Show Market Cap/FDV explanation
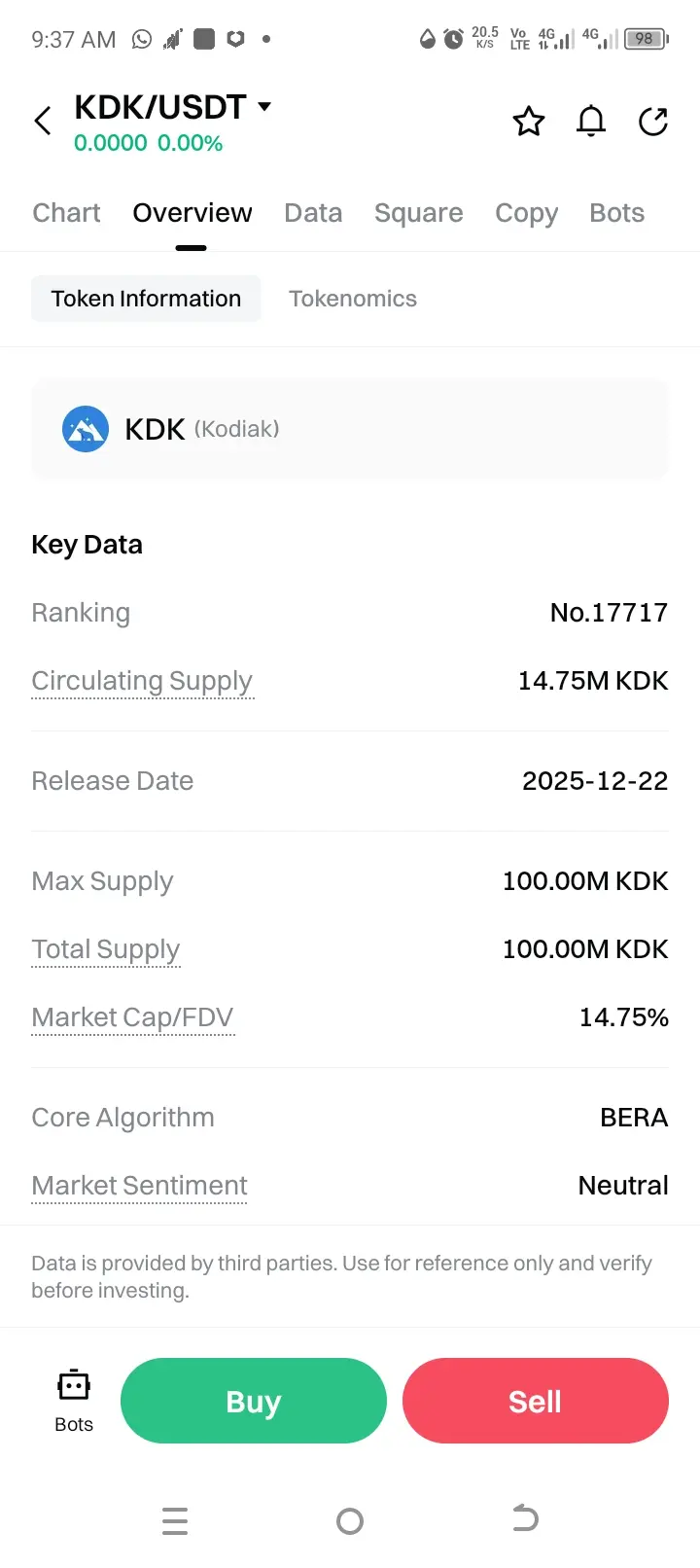 132,1017
